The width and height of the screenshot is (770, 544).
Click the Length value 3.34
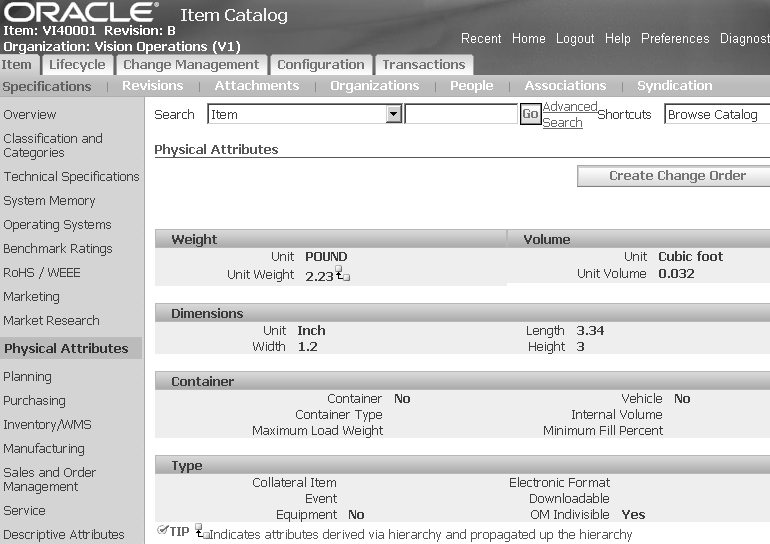point(590,331)
